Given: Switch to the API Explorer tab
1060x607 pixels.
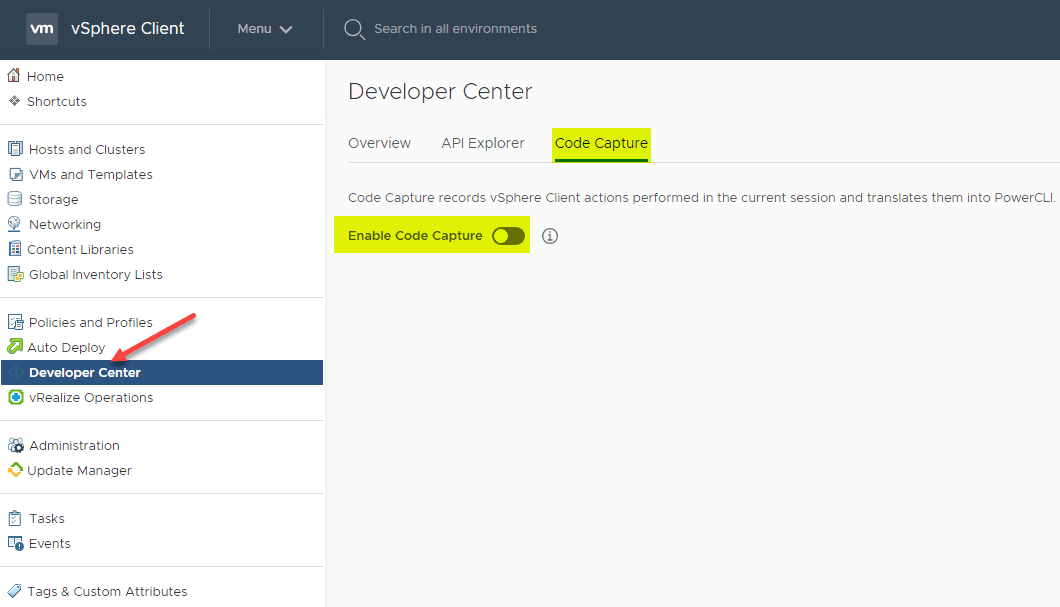Looking at the screenshot, I should (x=483, y=143).
